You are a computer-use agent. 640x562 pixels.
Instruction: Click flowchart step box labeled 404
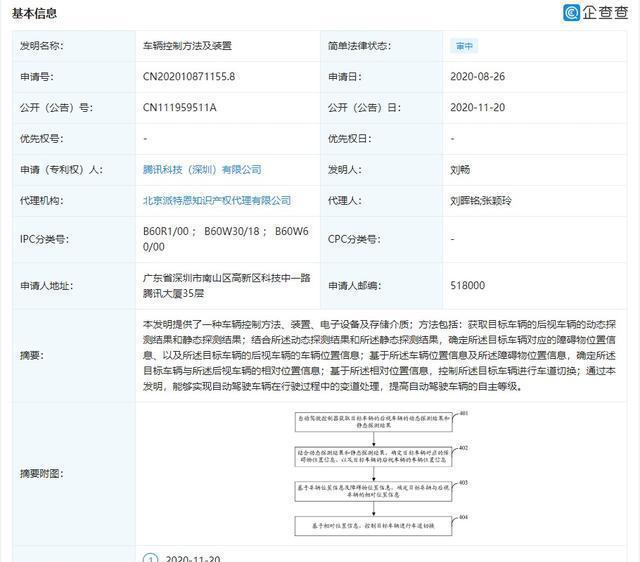click(x=373, y=526)
